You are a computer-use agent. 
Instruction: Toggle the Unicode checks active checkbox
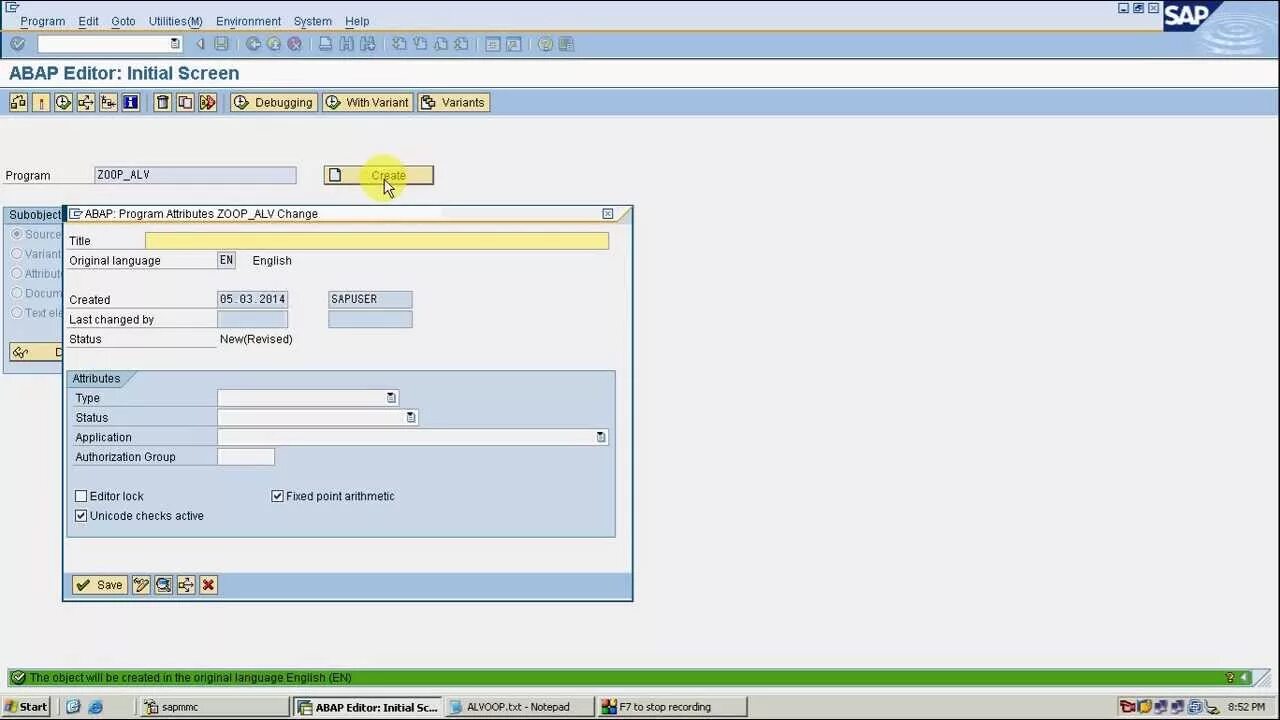pos(81,516)
